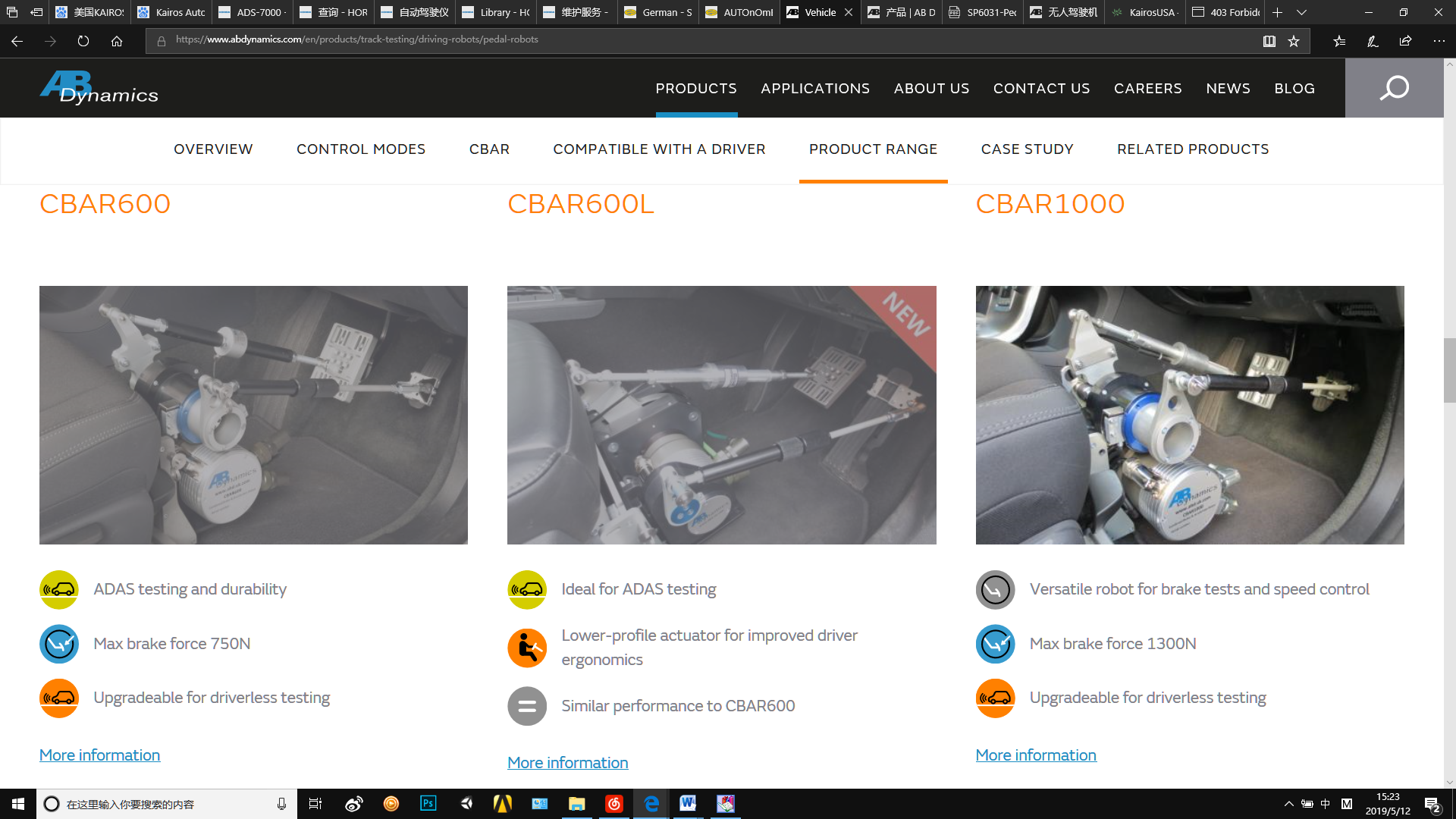Expand the system tray hidden icons arrow
This screenshot has height=819, width=1456.
coord(1288,804)
